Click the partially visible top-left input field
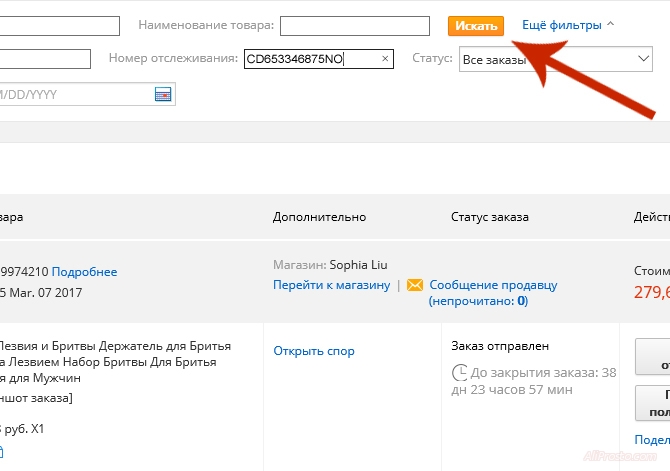 (60, 26)
